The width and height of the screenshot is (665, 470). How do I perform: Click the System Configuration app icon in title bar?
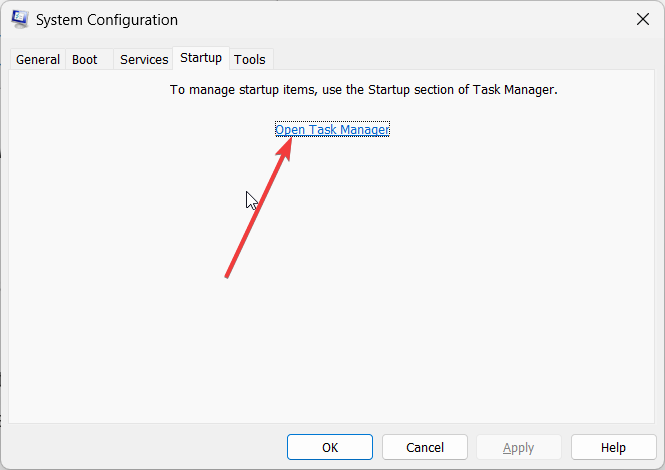point(20,20)
